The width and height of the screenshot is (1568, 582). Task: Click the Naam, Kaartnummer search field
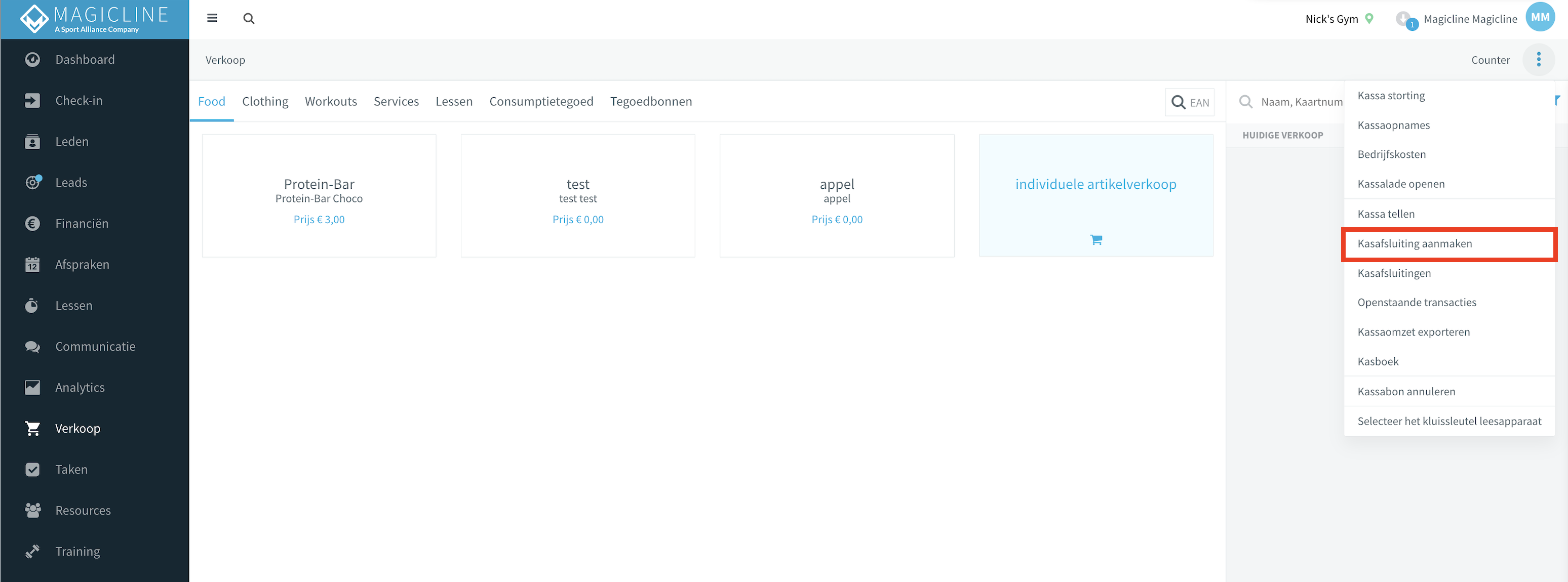(x=1302, y=102)
